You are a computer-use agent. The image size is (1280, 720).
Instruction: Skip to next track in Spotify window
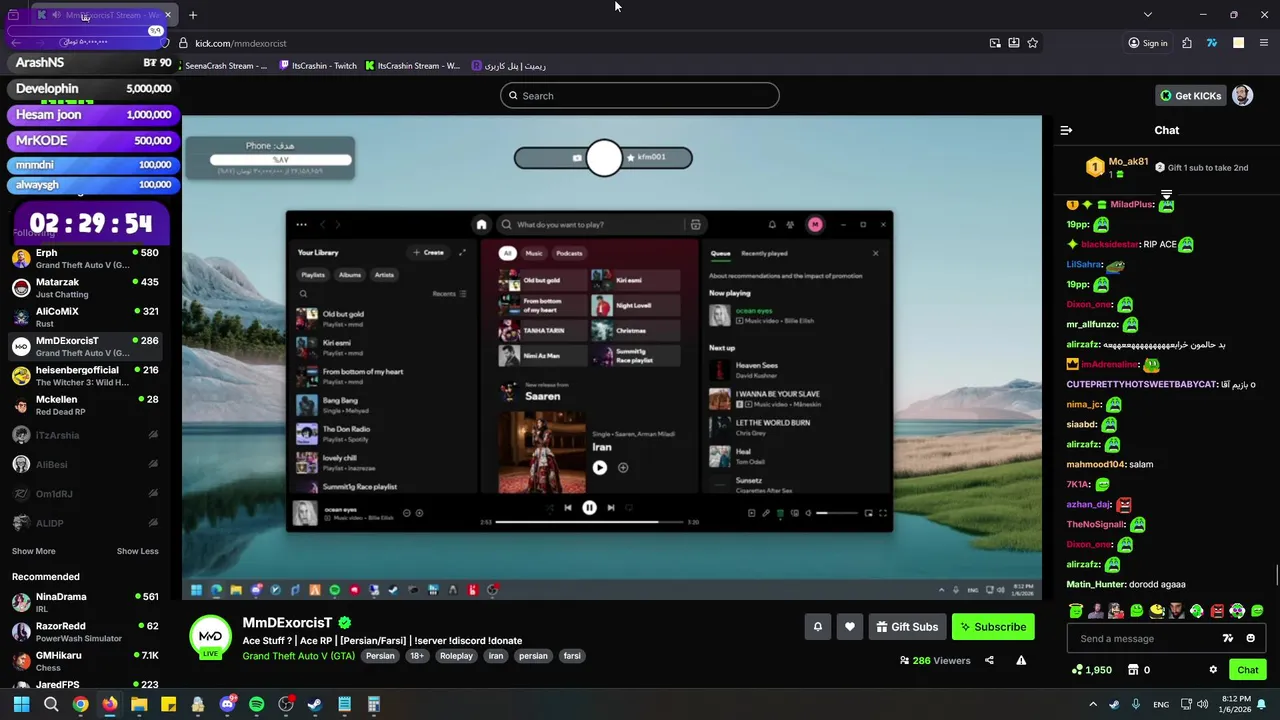click(611, 508)
